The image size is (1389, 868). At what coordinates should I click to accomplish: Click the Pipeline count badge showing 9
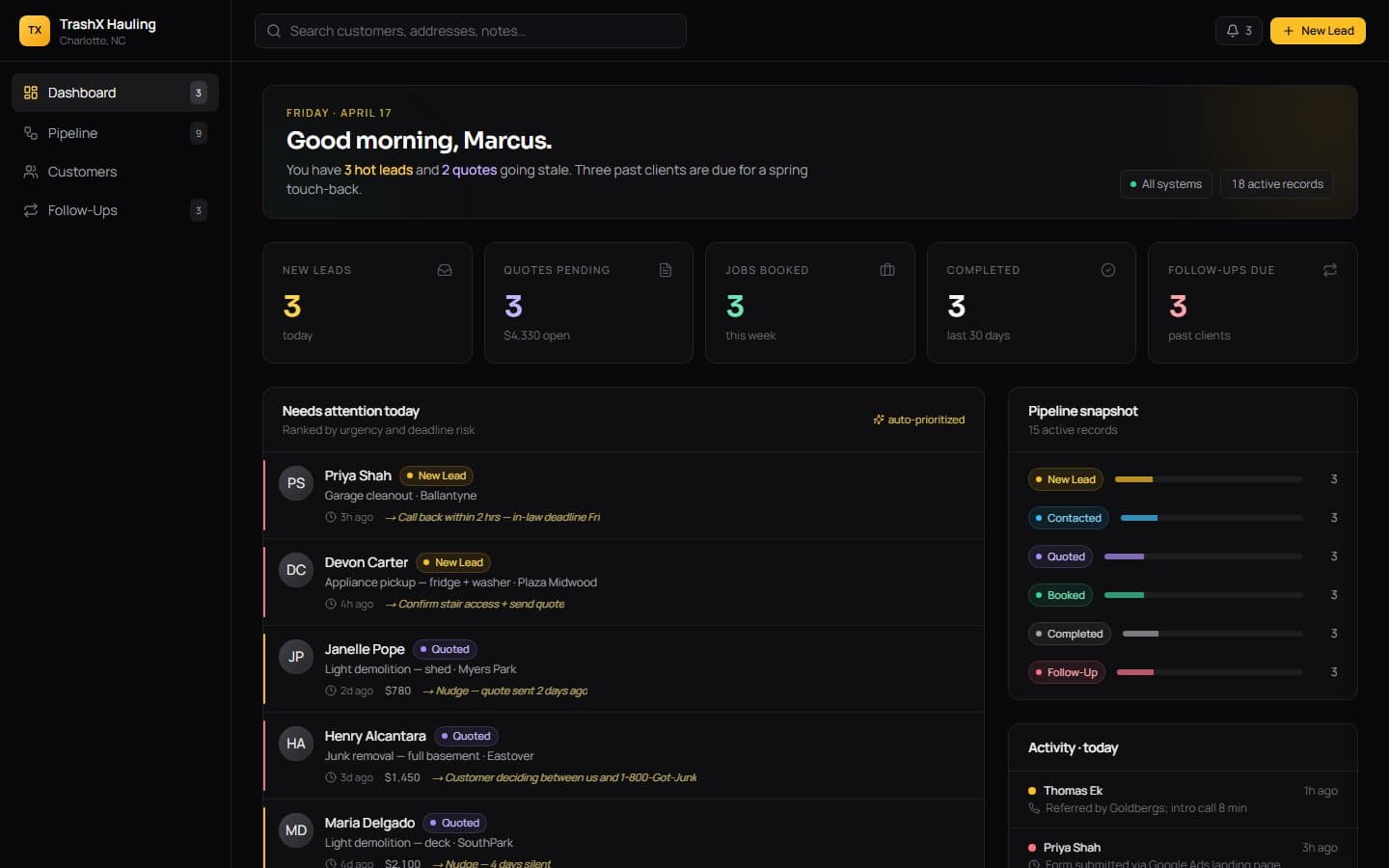pos(199,133)
